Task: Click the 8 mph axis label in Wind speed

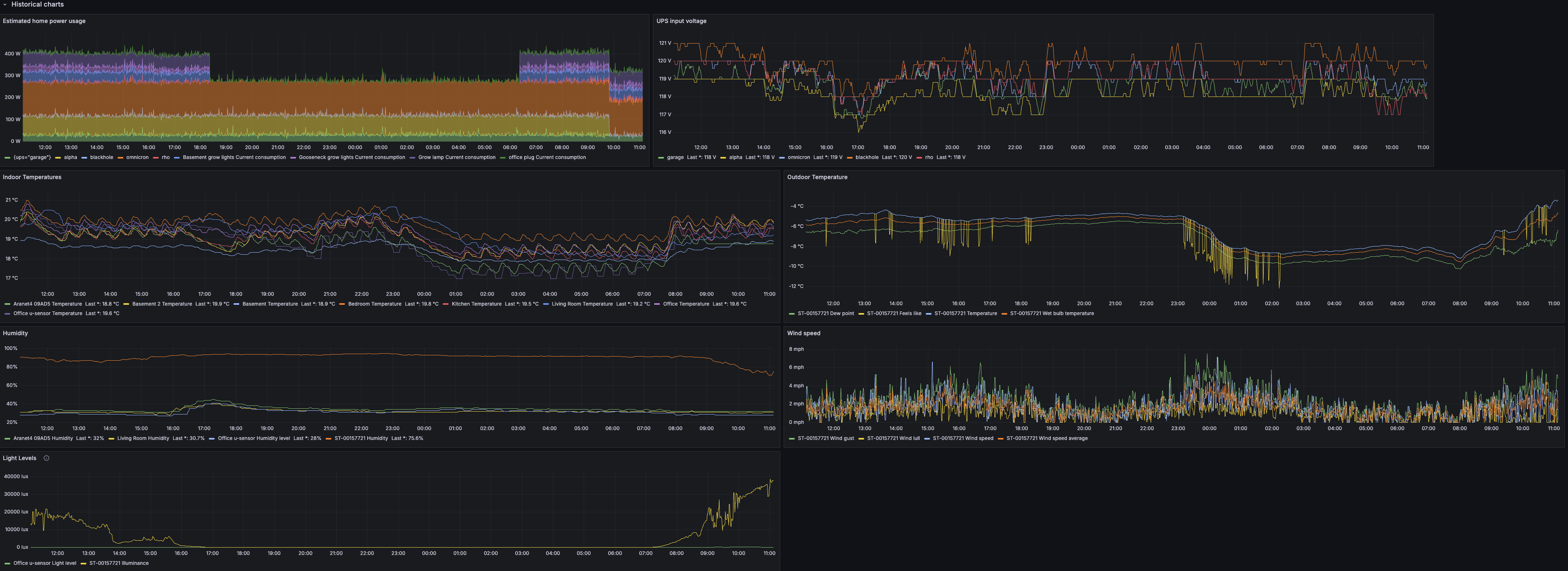Action: tap(796, 349)
